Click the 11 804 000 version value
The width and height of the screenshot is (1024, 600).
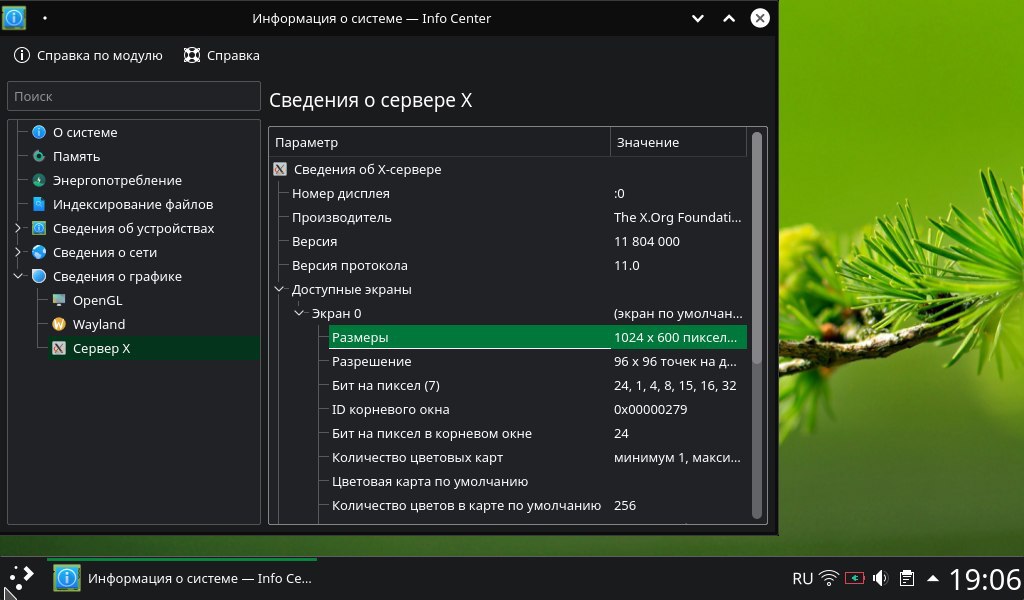(647, 242)
